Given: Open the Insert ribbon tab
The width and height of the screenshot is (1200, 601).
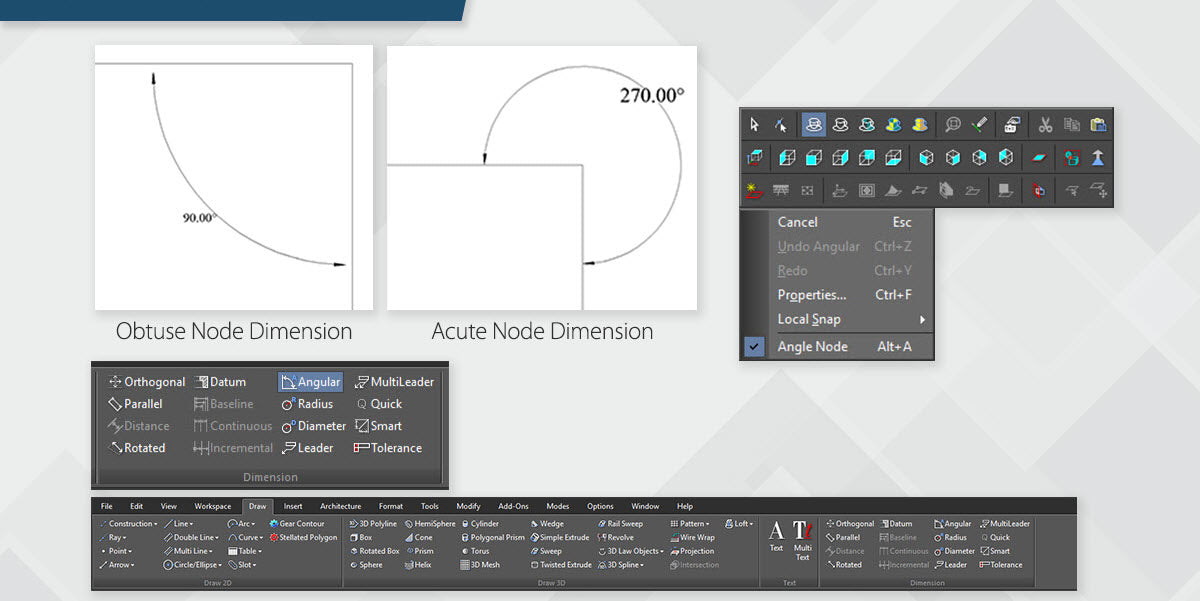Looking at the screenshot, I should pos(293,506).
